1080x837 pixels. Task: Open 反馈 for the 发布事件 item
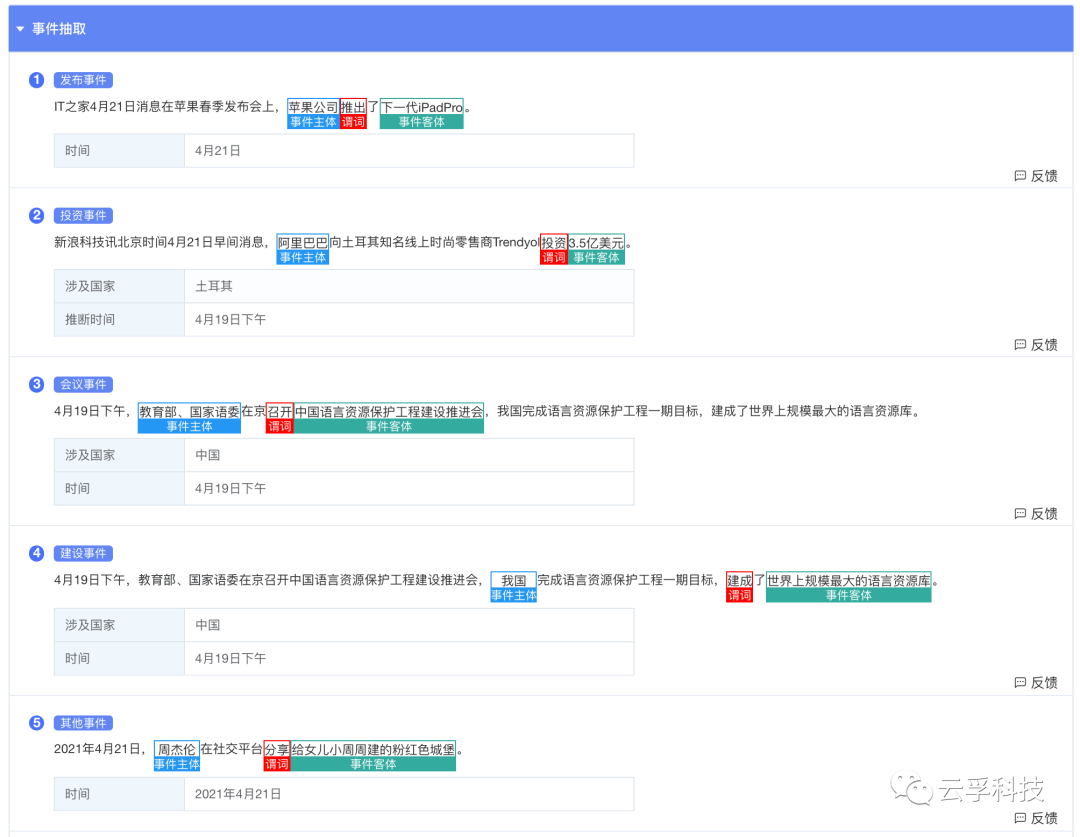tap(1036, 176)
